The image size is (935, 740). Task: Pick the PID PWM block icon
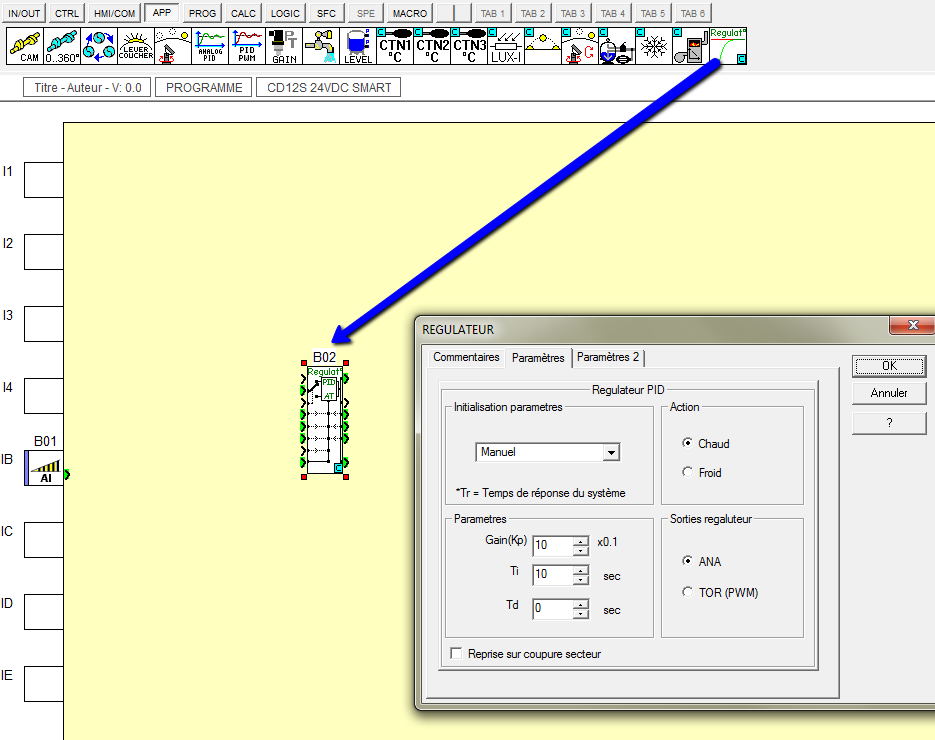[x=247, y=46]
